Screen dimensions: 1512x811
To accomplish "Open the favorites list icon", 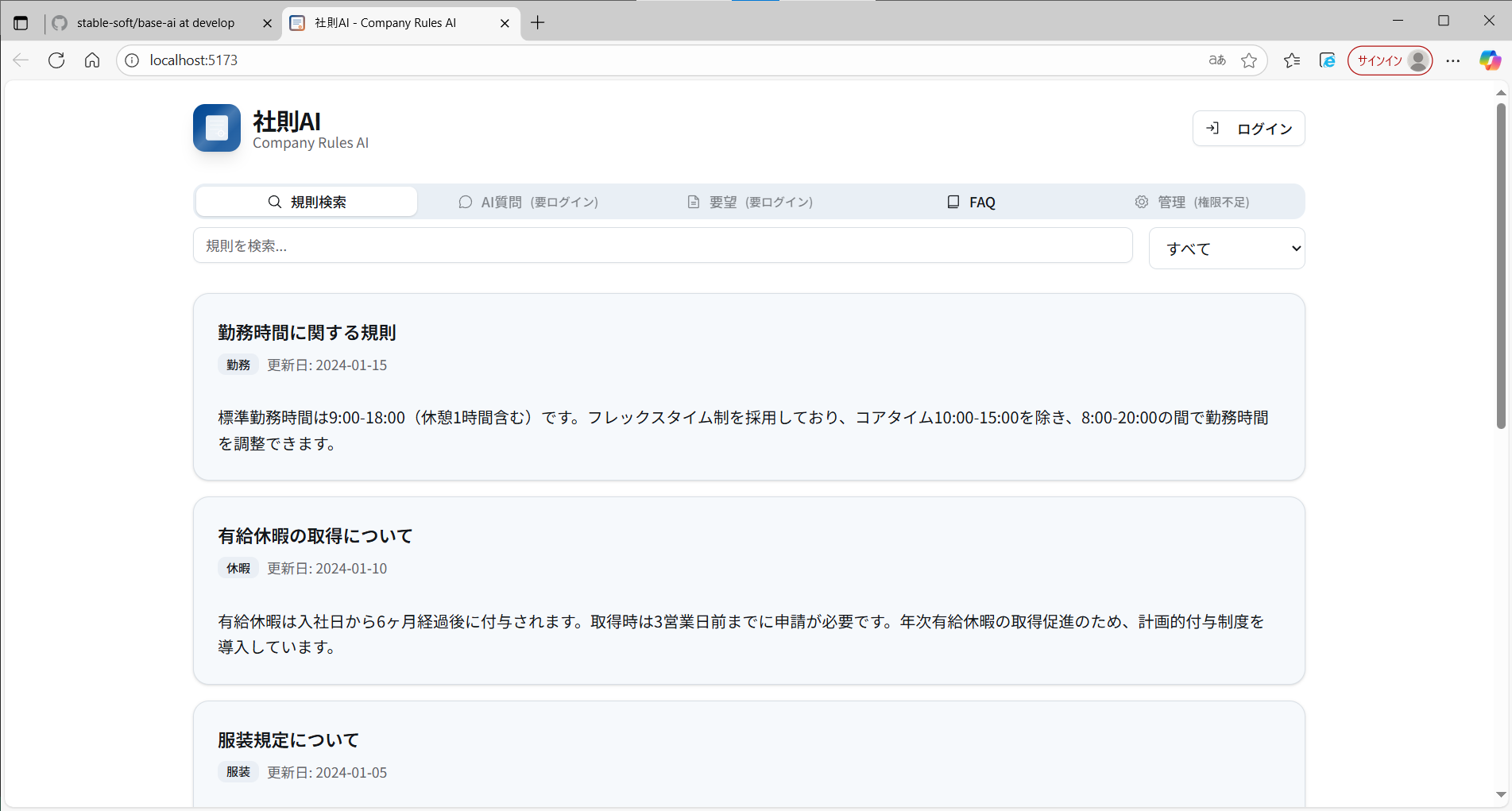I will [x=1292, y=60].
